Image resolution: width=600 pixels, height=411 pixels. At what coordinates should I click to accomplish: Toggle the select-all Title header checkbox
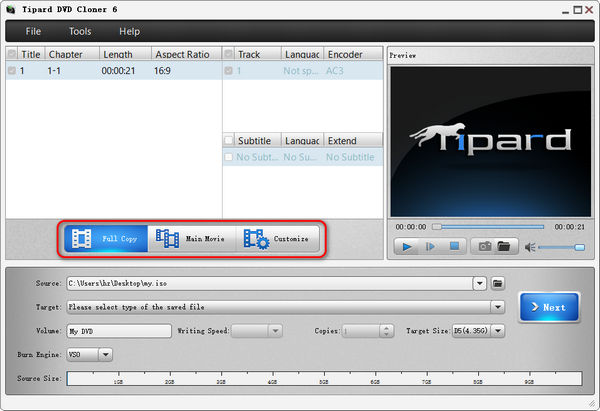tap(12, 54)
